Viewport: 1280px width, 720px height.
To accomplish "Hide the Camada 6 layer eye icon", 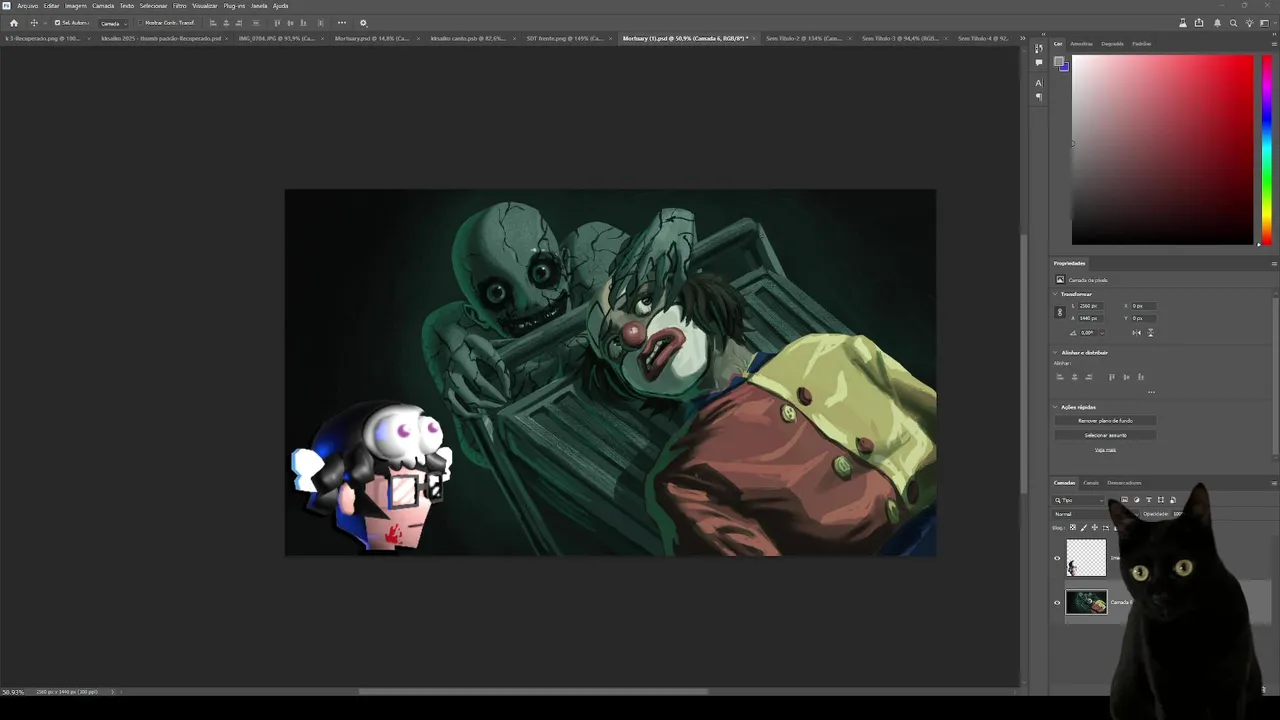I will click(x=1057, y=602).
